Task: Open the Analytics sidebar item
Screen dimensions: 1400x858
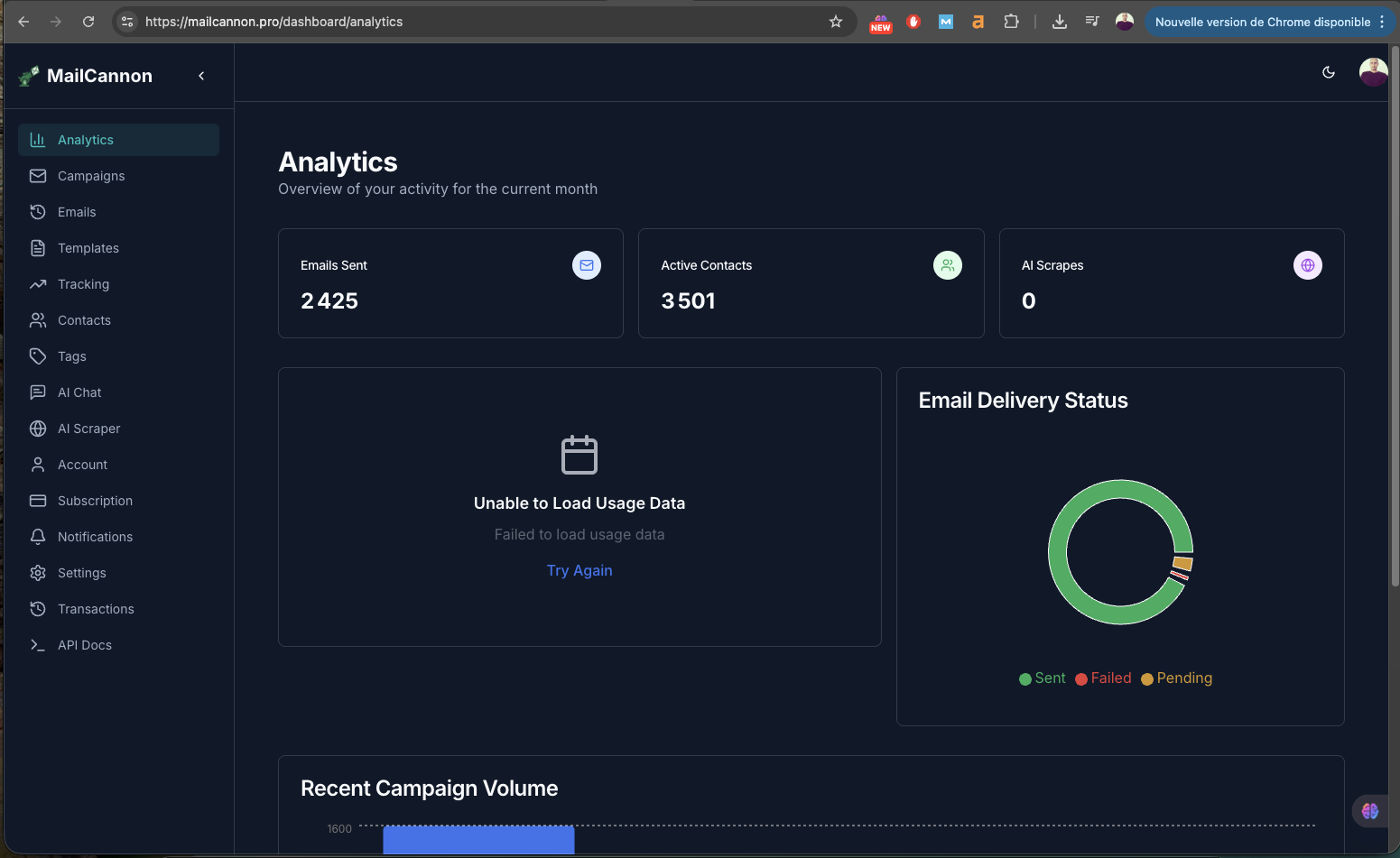Action: tap(118, 140)
